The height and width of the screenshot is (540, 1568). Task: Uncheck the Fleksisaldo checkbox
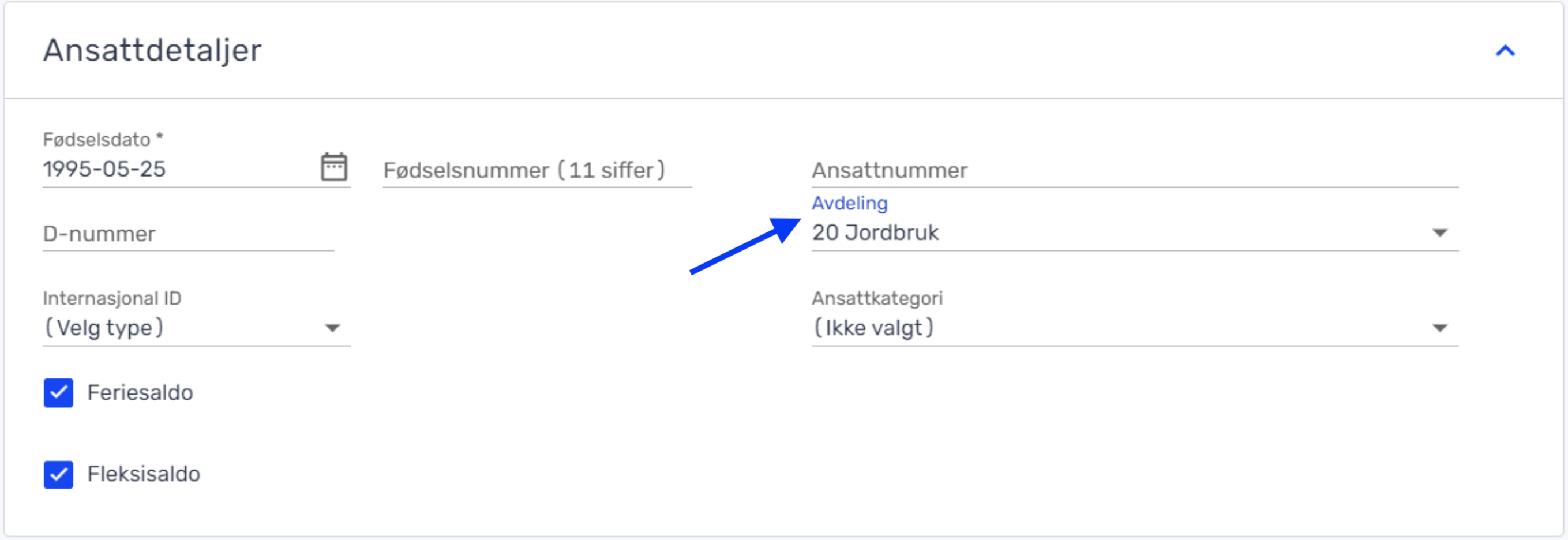tap(58, 474)
